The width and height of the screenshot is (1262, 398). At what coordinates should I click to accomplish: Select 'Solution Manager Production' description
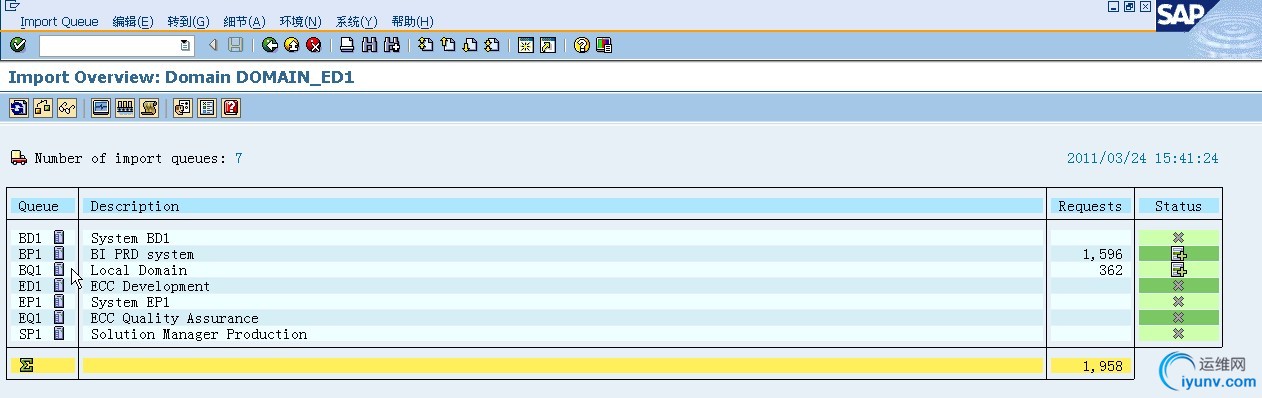(x=198, y=334)
